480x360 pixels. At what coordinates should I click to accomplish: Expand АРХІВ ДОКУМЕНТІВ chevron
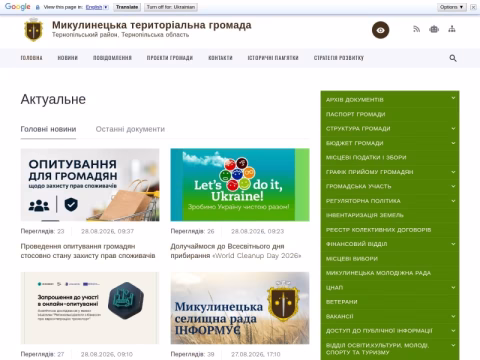tap(453, 98)
